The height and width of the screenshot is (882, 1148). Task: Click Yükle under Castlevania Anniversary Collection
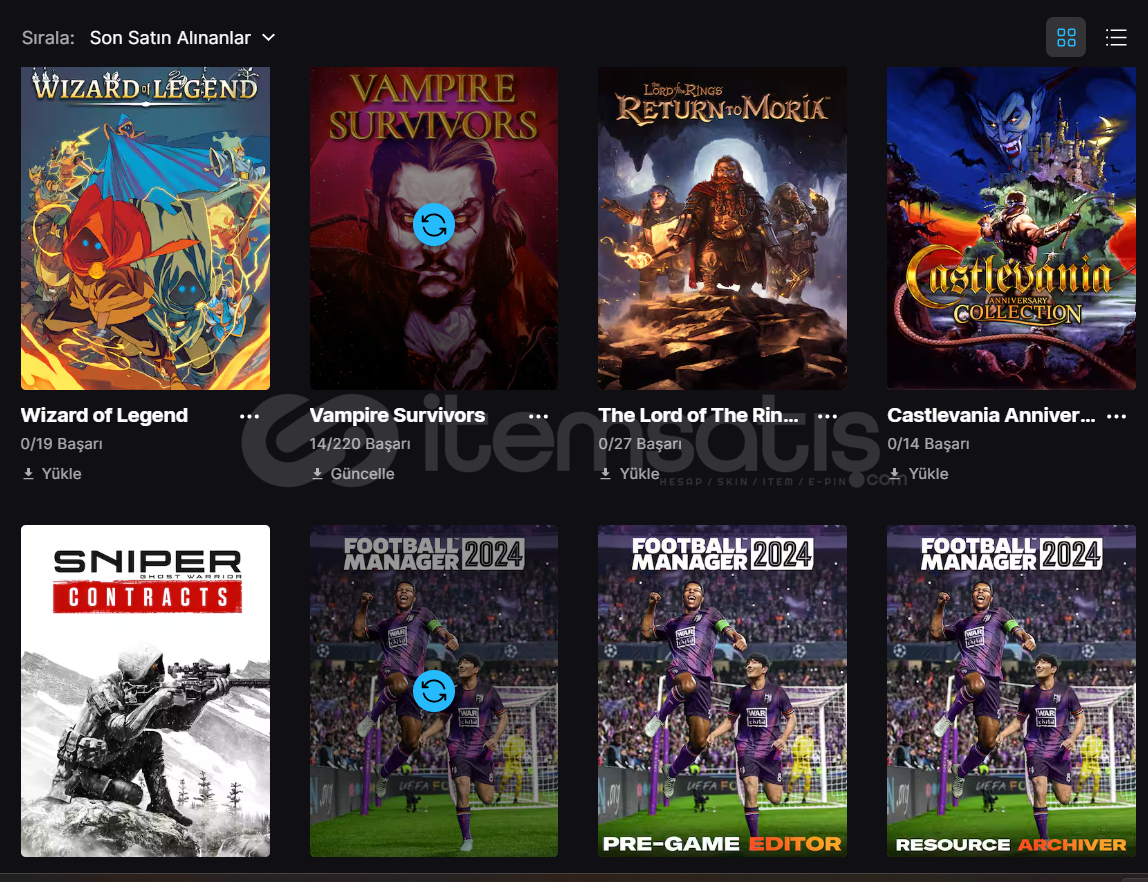point(918,474)
